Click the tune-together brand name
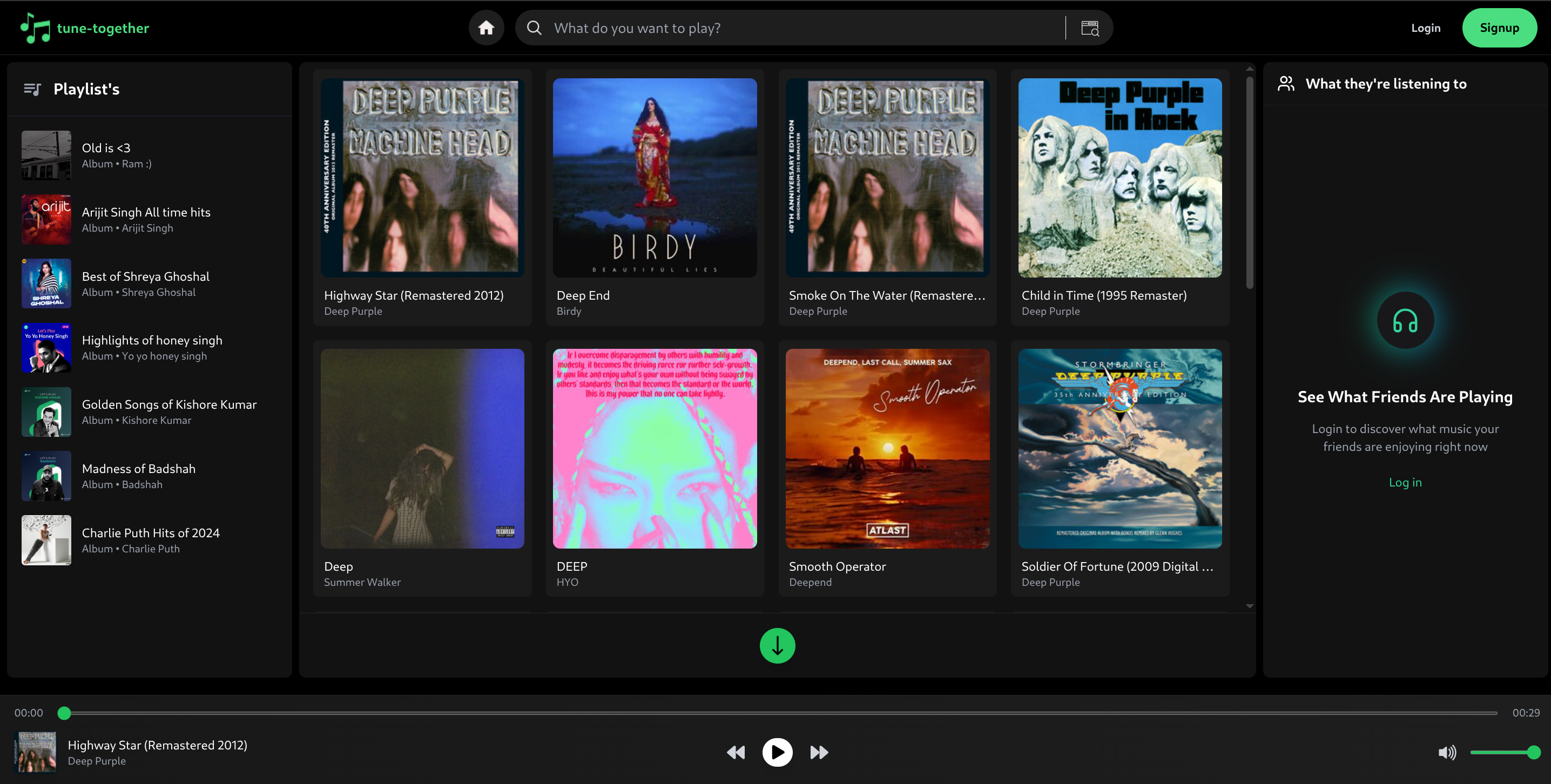The width and height of the screenshot is (1551, 784). [x=103, y=28]
